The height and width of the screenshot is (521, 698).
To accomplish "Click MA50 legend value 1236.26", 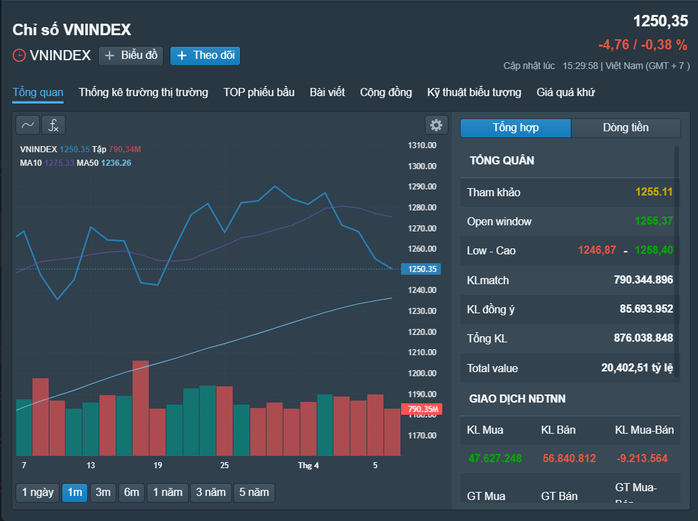I will point(116,163).
